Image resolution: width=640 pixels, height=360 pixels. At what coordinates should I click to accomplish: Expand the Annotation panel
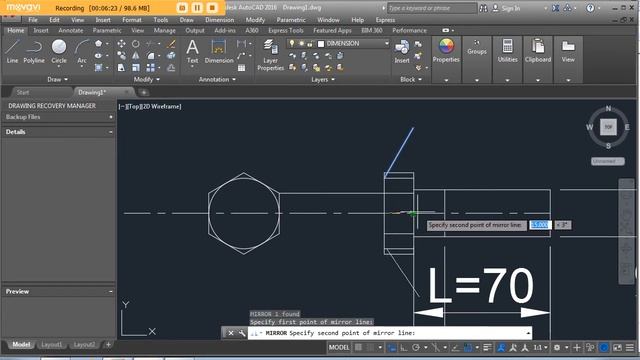click(217, 79)
